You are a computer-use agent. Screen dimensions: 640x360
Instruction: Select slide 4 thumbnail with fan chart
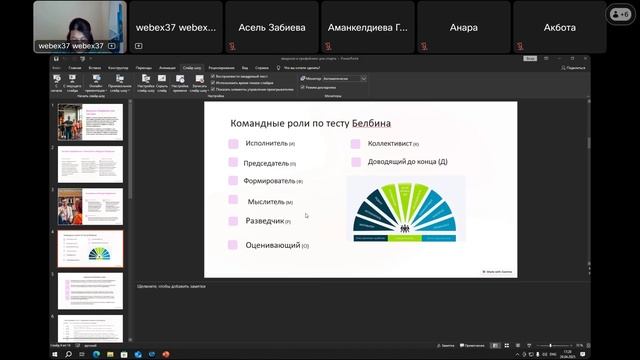(x=90, y=249)
